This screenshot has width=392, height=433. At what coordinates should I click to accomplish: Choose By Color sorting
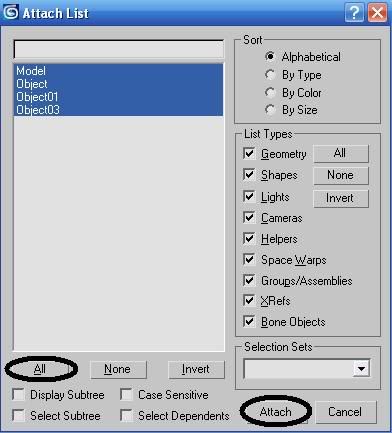[x=270, y=92]
